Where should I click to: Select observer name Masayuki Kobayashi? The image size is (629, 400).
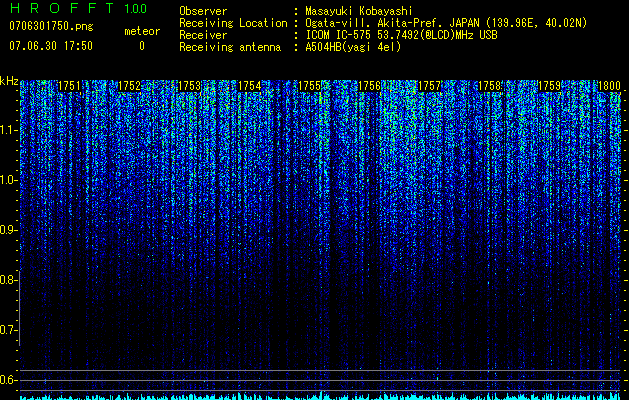pos(359,11)
